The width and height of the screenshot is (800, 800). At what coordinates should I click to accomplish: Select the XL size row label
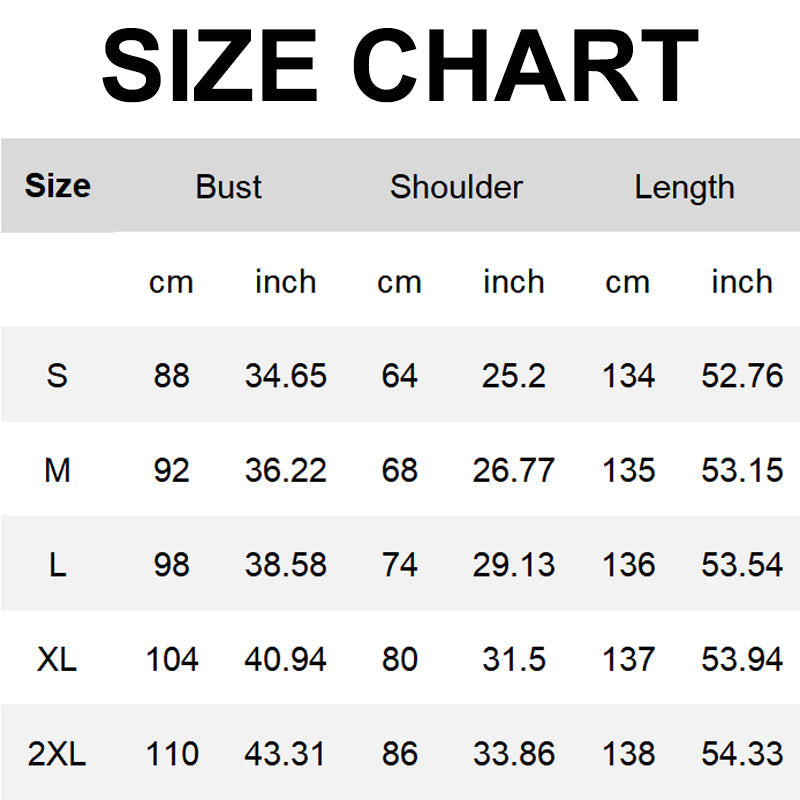pyautogui.click(x=57, y=659)
